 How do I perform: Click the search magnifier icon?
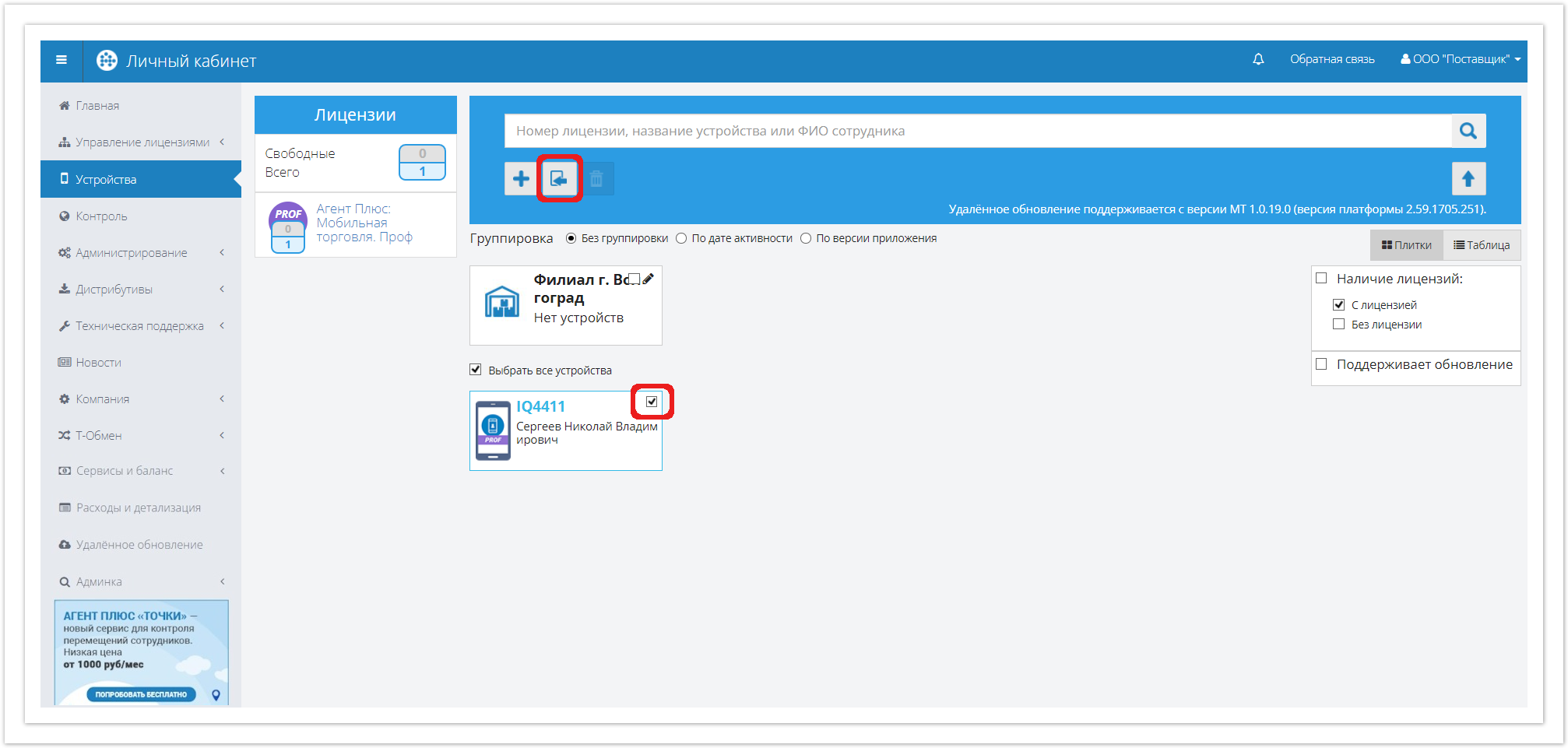pos(1468,131)
